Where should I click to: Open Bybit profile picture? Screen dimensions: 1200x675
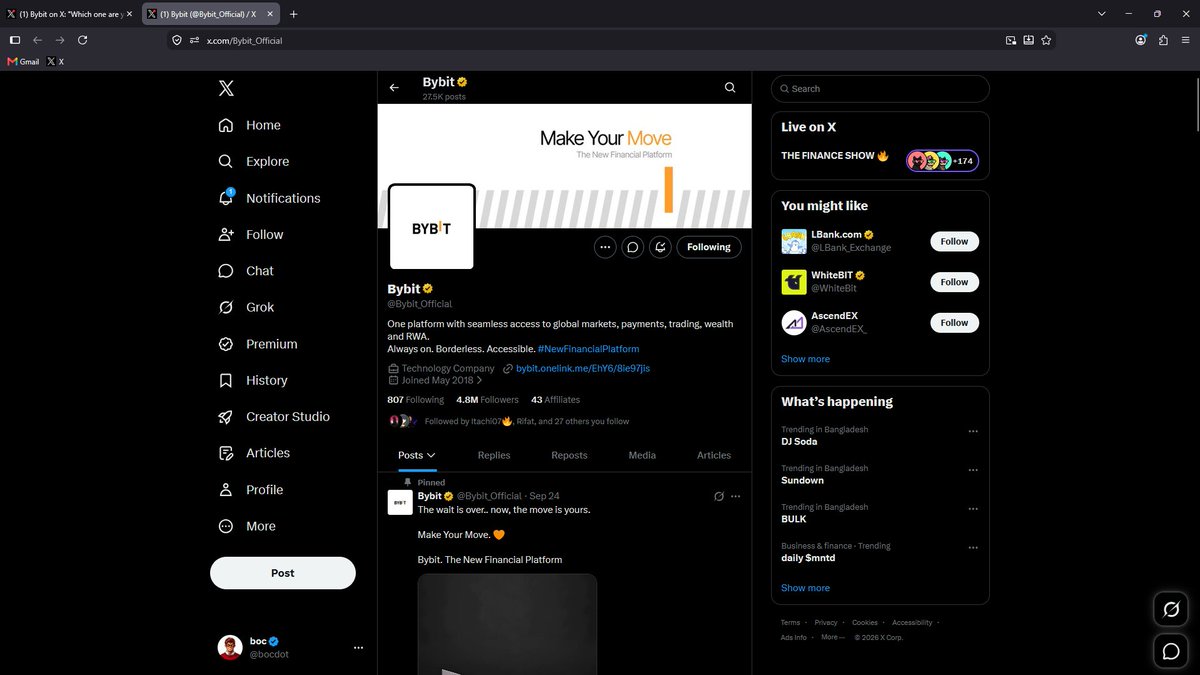click(431, 227)
